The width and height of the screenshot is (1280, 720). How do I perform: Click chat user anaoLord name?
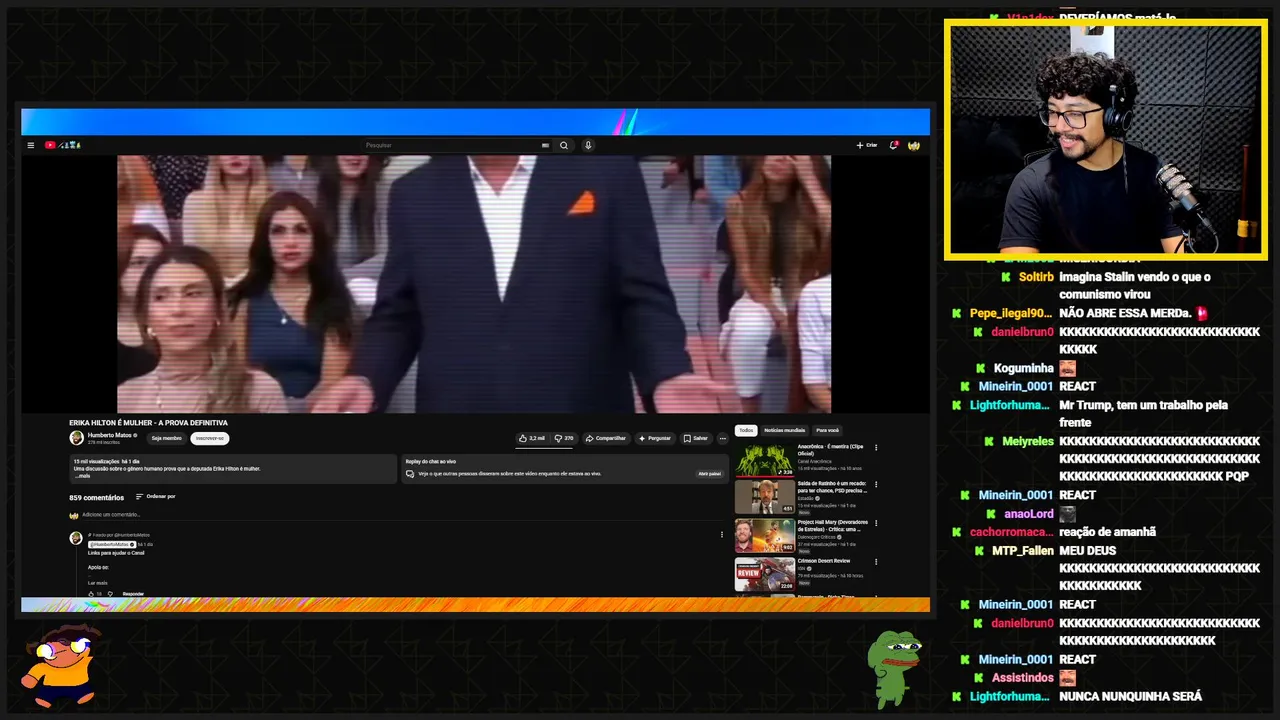(1029, 514)
